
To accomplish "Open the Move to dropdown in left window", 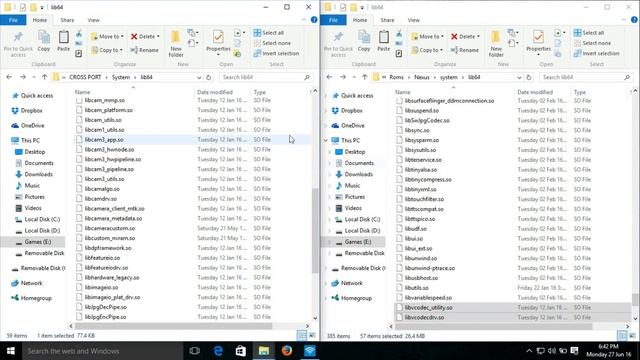I will (107, 36).
